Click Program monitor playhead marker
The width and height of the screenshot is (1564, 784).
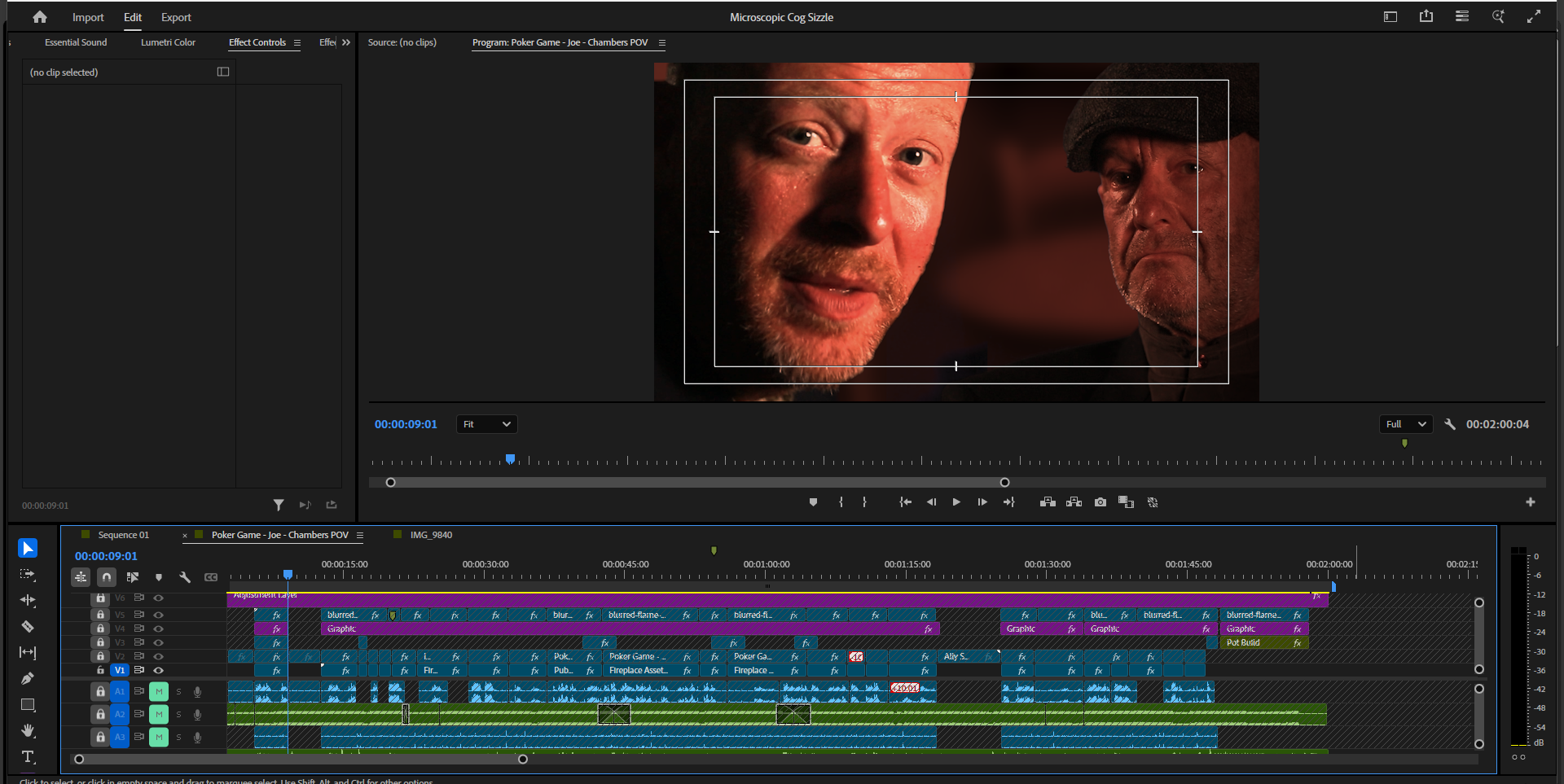[510, 459]
